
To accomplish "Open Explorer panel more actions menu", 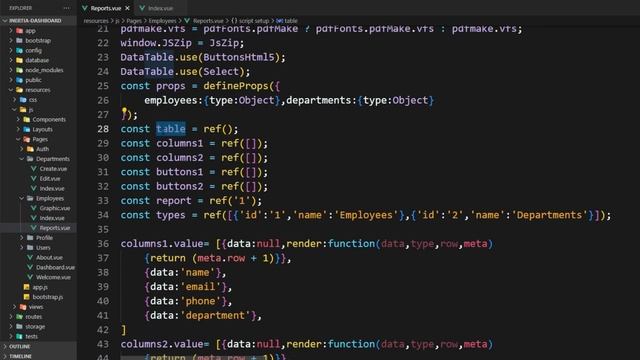I will (67, 8).
